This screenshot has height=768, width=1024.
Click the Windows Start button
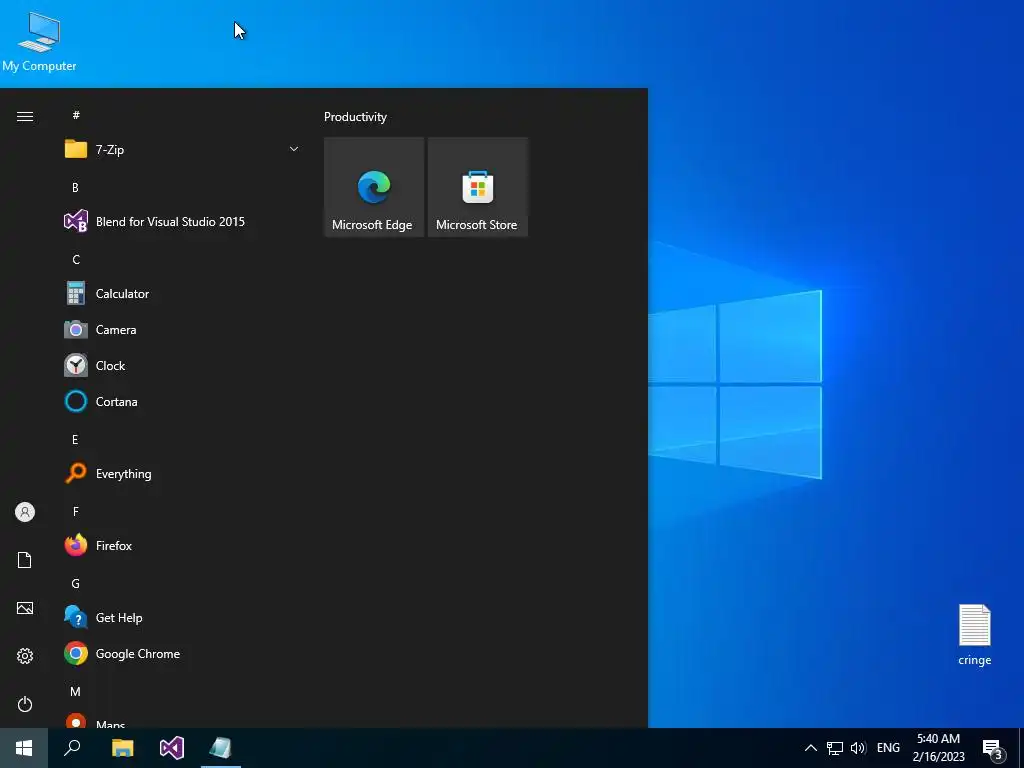[24, 748]
